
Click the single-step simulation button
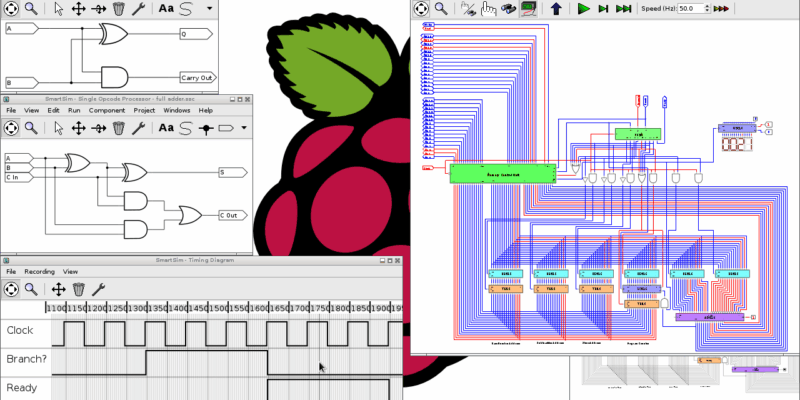[603, 8]
